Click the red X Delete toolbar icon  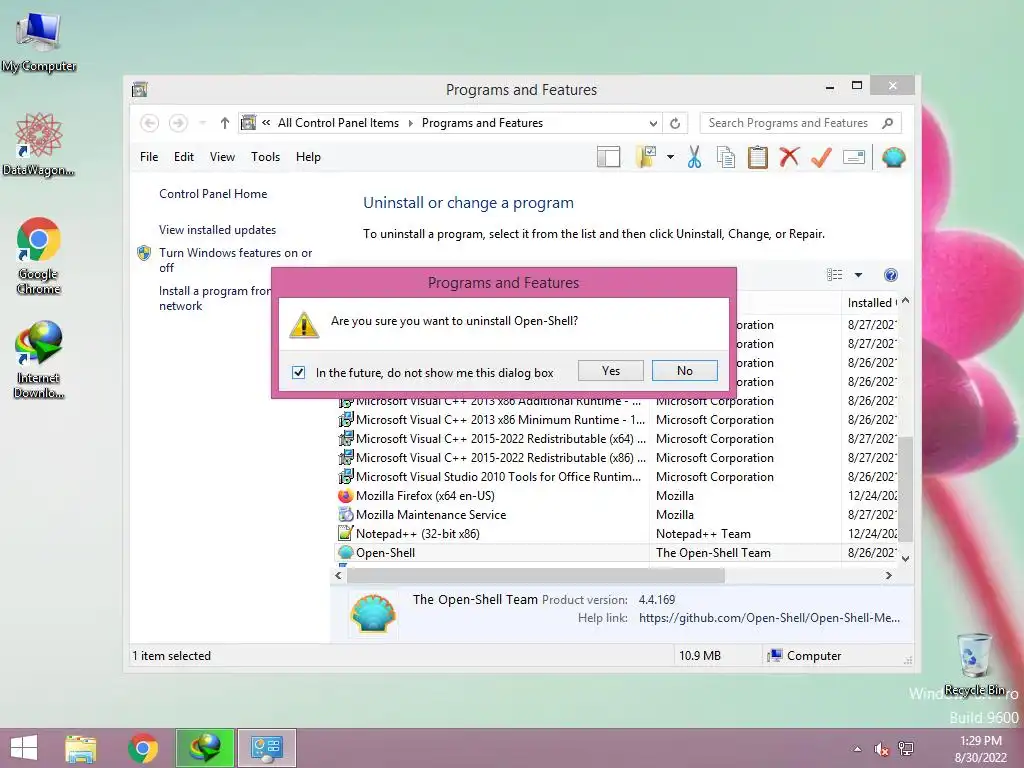pyautogui.click(x=789, y=157)
